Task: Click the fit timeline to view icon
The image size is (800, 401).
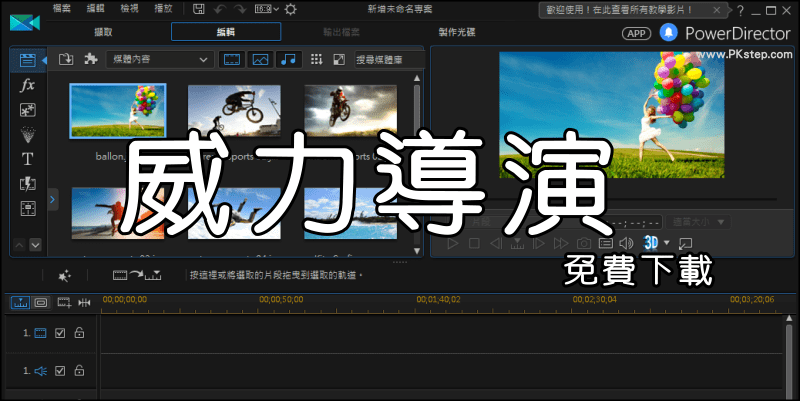Action: tap(84, 303)
